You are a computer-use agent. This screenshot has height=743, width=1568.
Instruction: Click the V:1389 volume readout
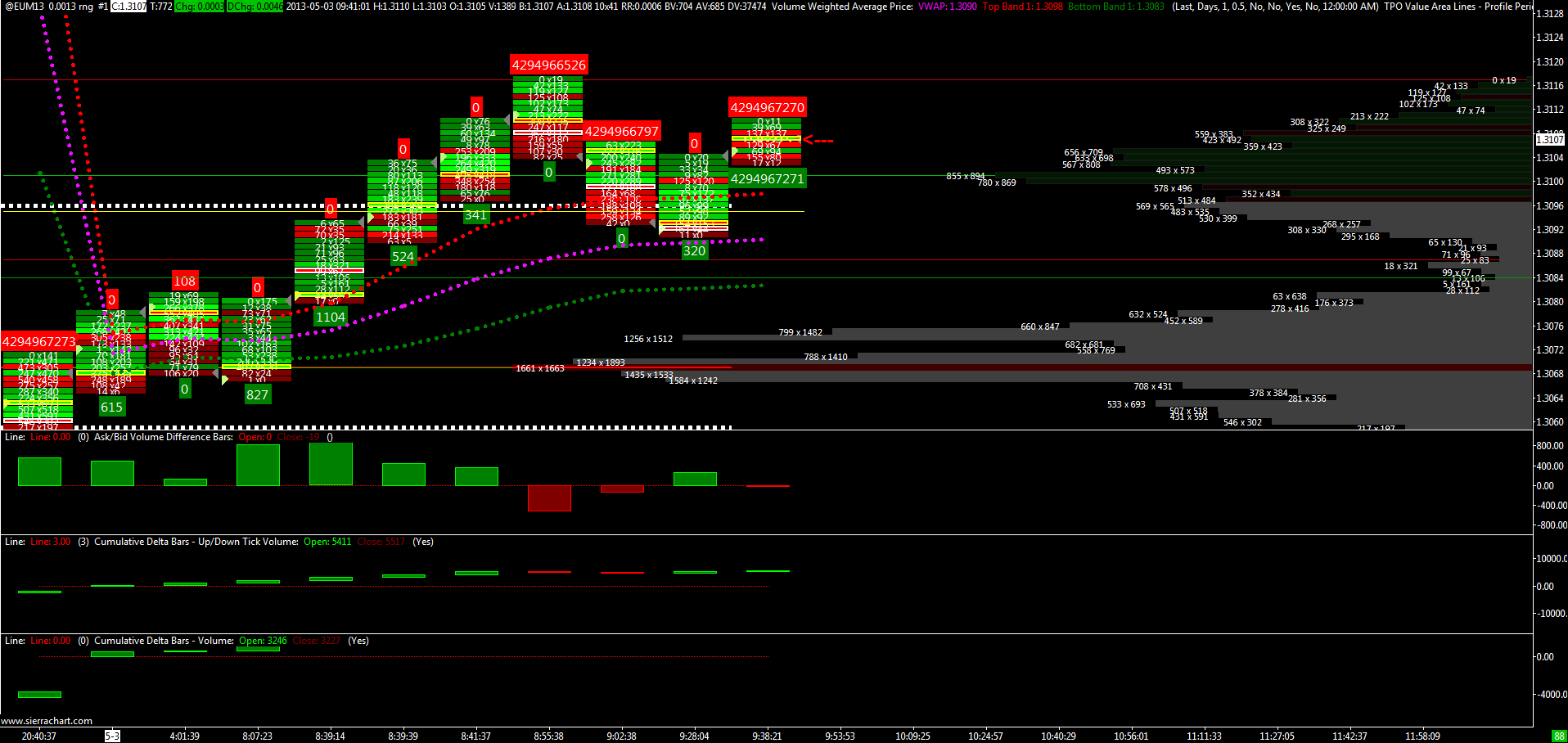pos(501,7)
